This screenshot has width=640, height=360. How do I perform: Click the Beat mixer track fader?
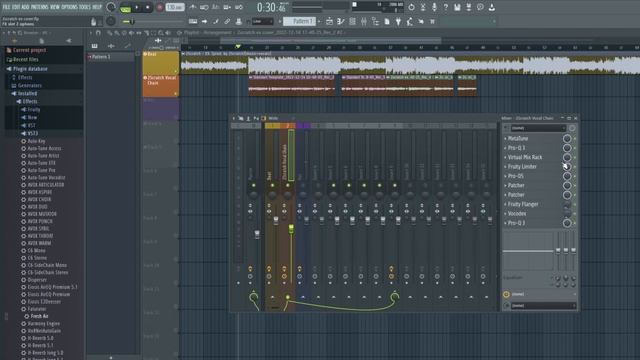click(276, 220)
